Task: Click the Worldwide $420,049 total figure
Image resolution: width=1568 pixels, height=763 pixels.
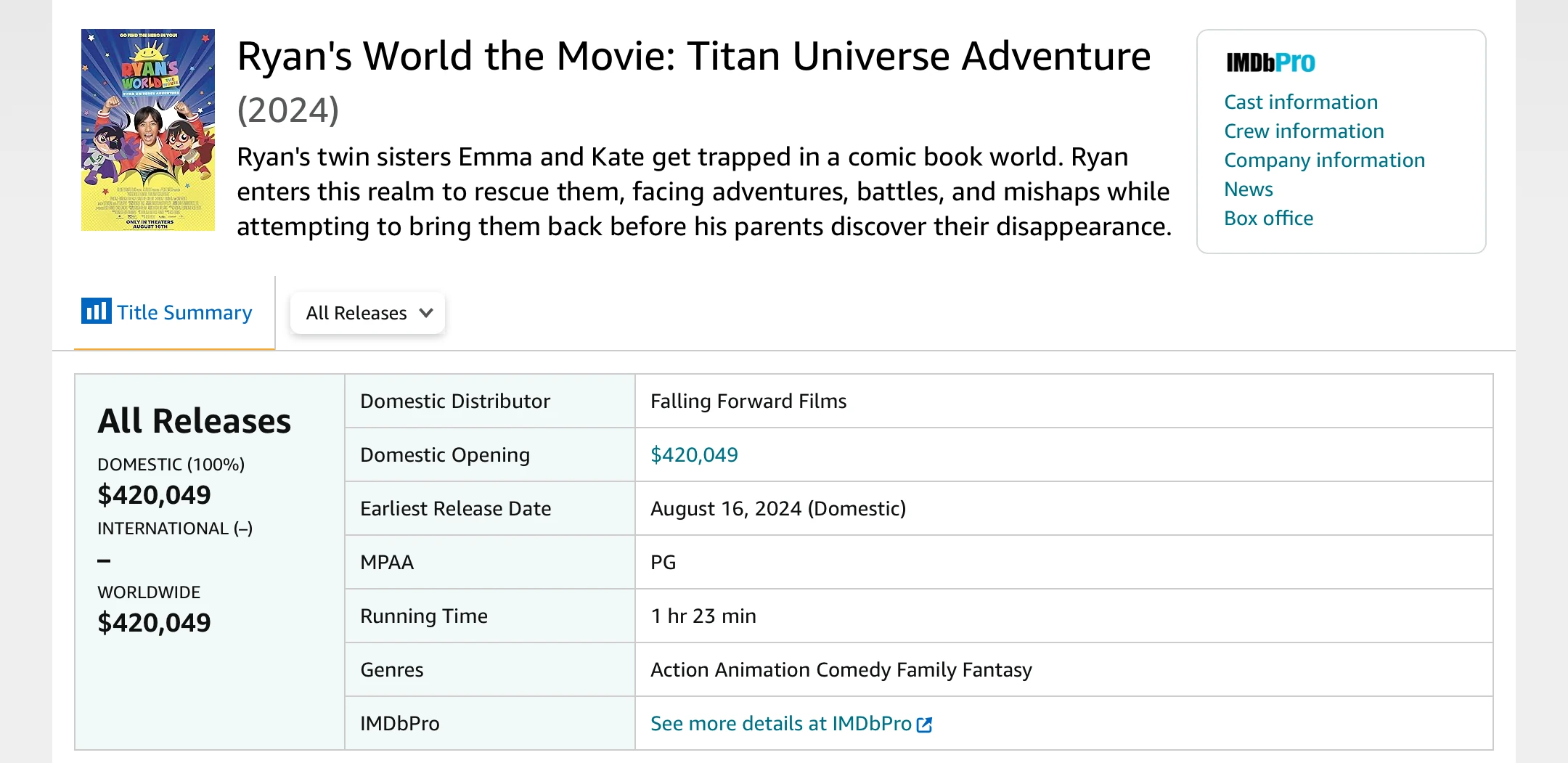Action: 154,623
